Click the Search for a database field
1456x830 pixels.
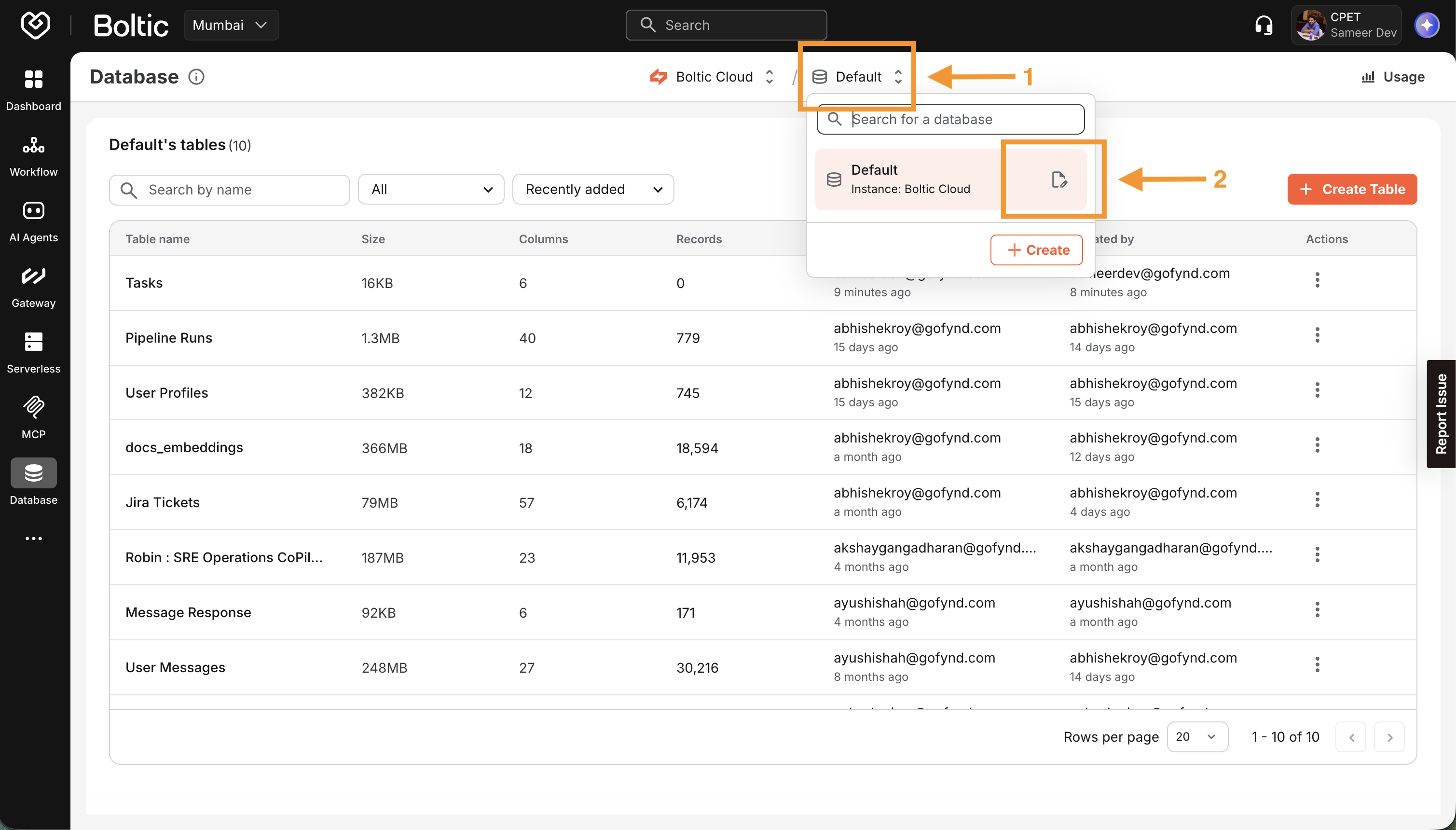(x=950, y=119)
